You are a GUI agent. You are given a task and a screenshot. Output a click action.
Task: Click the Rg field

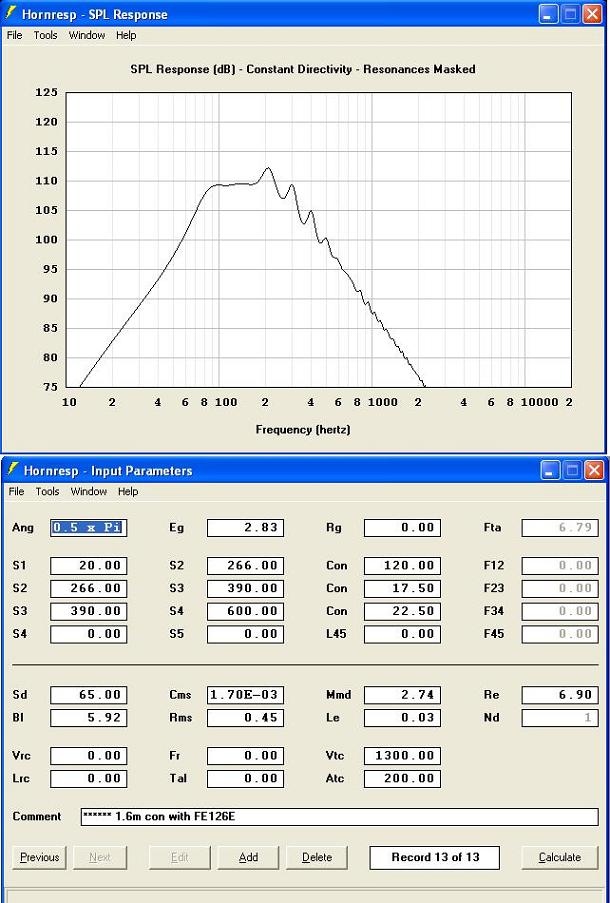[403, 528]
